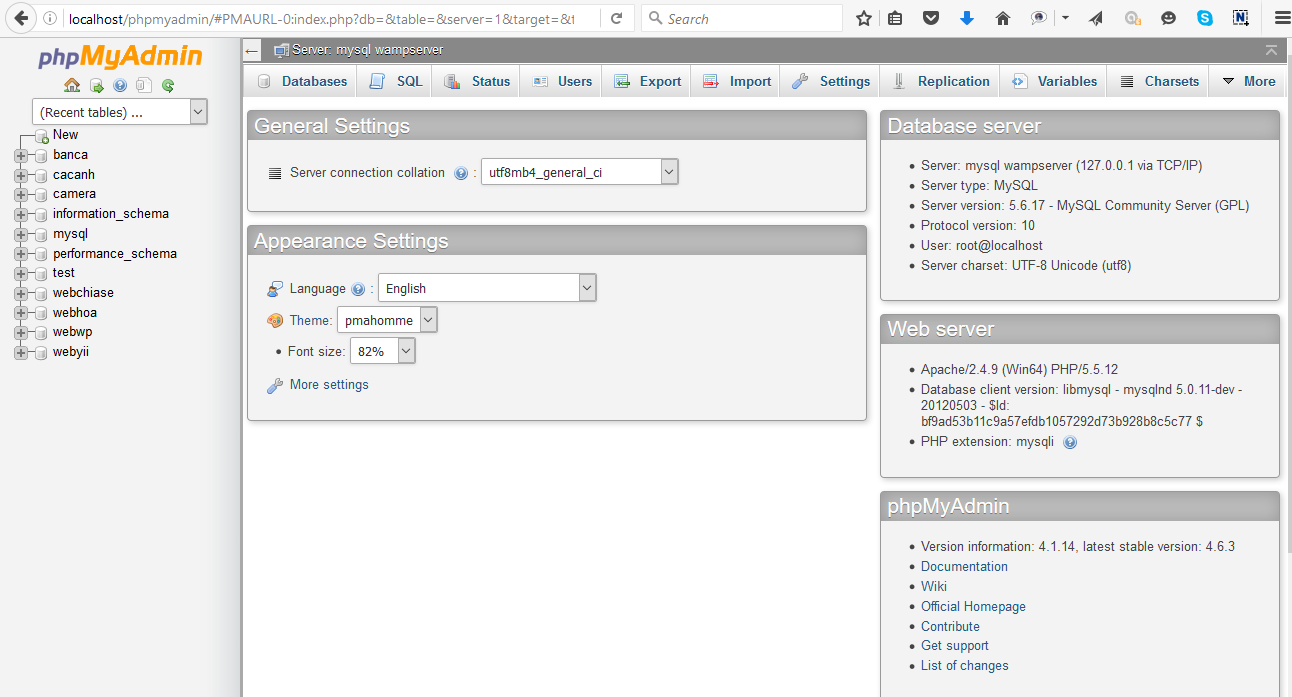Open phpMyAdmin documentation blue question icon in sidebar
Viewport: 1292px width, 697px height.
120,86
